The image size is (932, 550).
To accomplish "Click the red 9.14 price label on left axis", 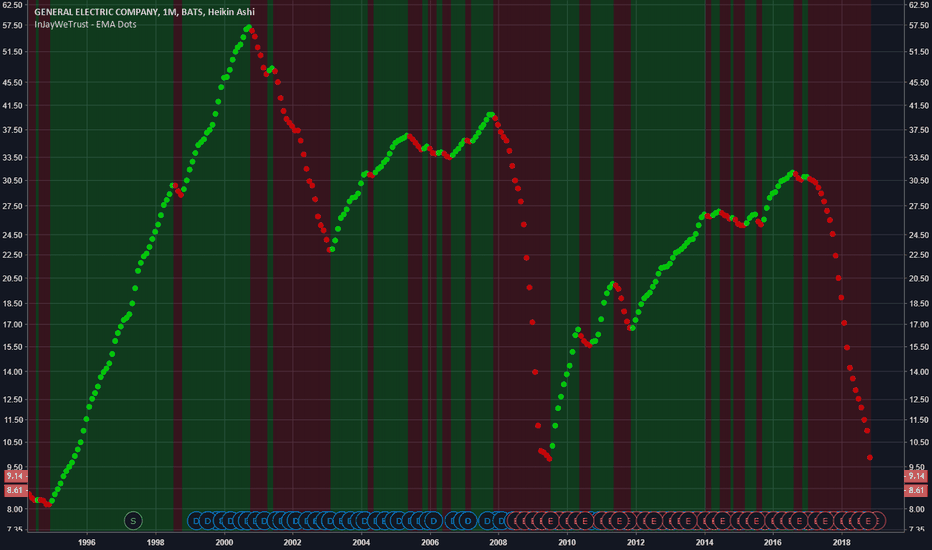I will tap(15, 476).
